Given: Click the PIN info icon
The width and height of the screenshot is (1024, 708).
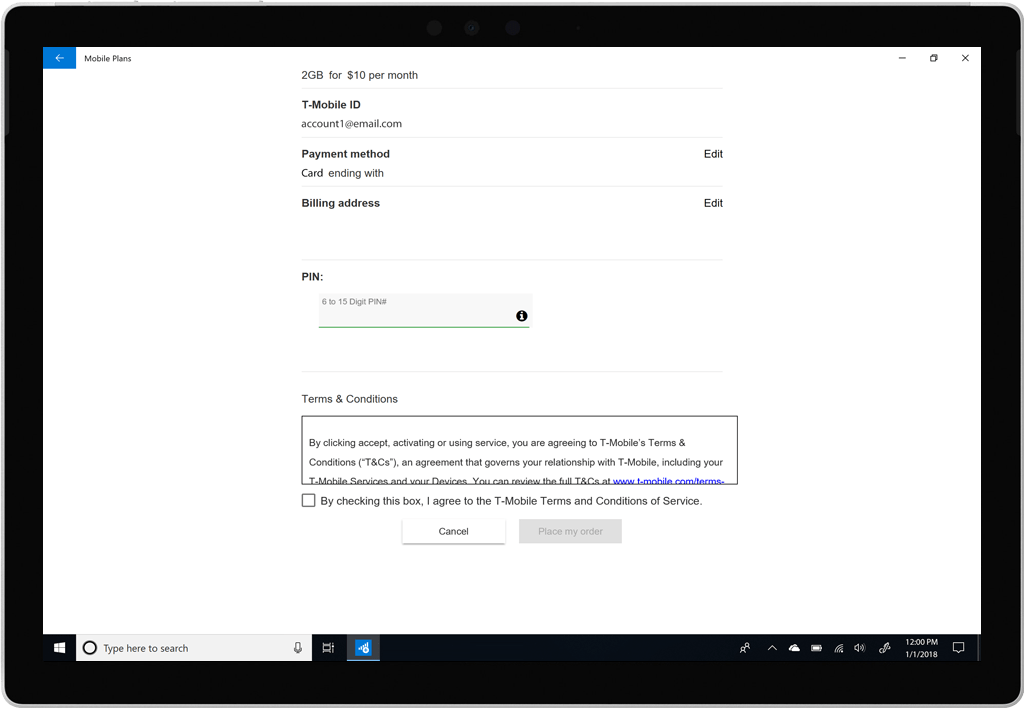Looking at the screenshot, I should click(522, 315).
